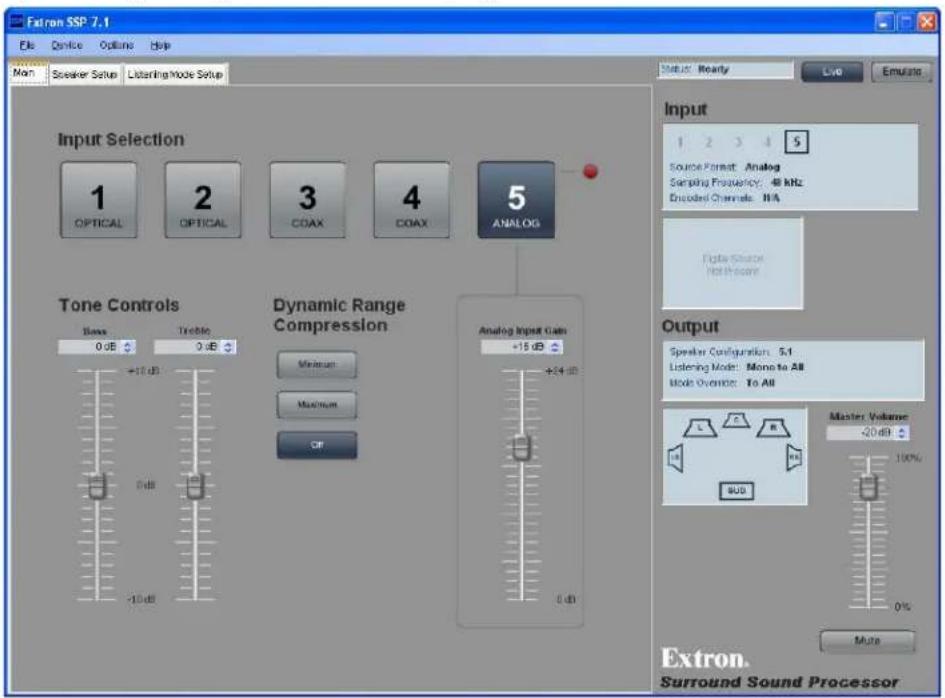Click the Source Format Analog text
The height and width of the screenshot is (698, 945).
click(x=724, y=167)
